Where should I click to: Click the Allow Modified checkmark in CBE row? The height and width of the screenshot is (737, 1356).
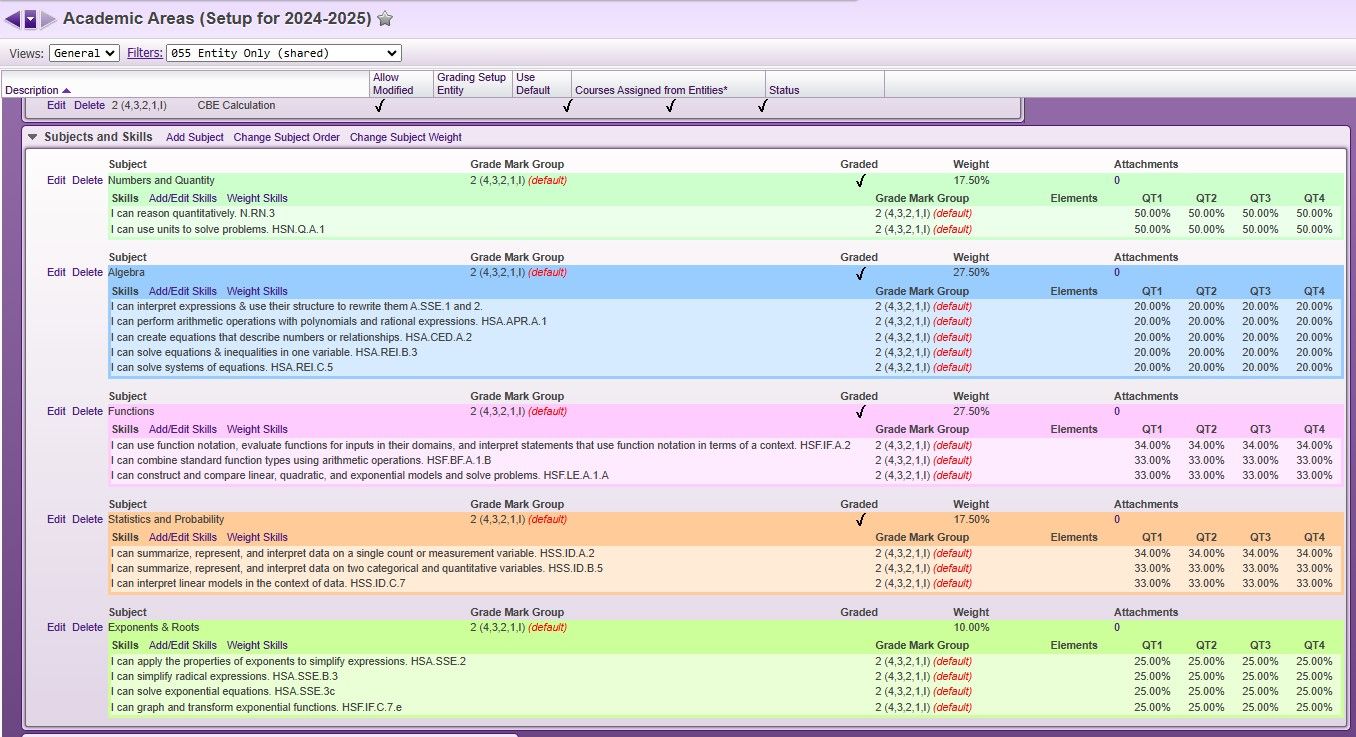coord(379,106)
